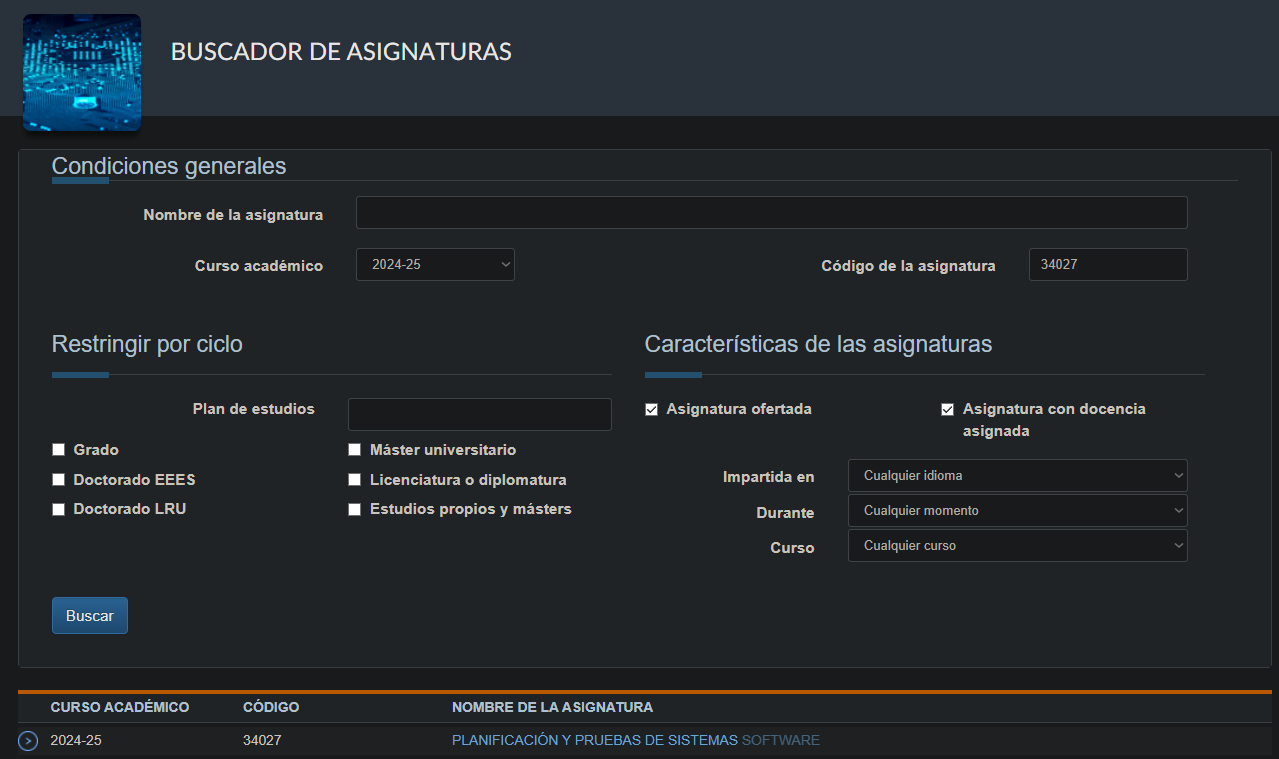Screen dimensions: 1279x759
Task: Check the Grado checkbox
Action: pyautogui.click(x=59, y=450)
